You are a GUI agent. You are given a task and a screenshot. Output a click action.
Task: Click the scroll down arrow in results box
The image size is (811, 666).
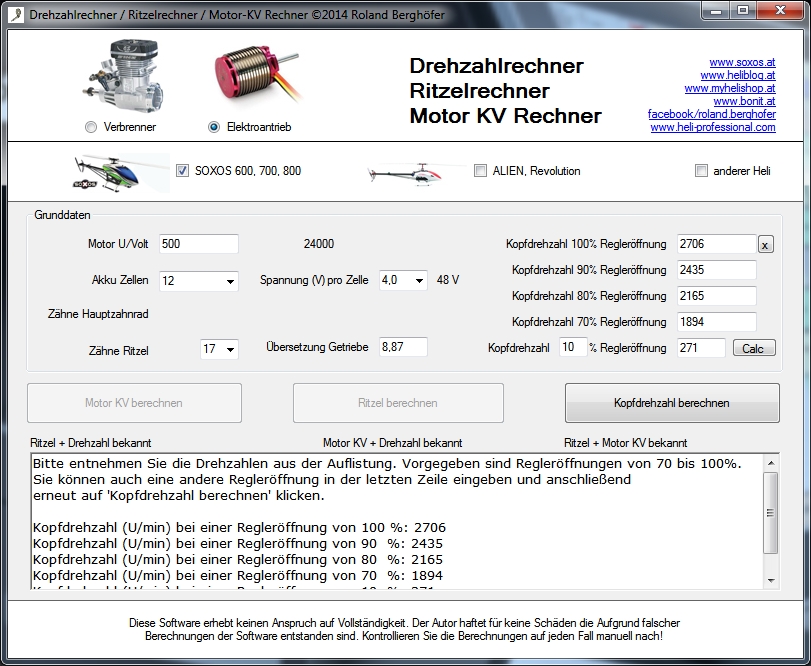[x=771, y=581]
